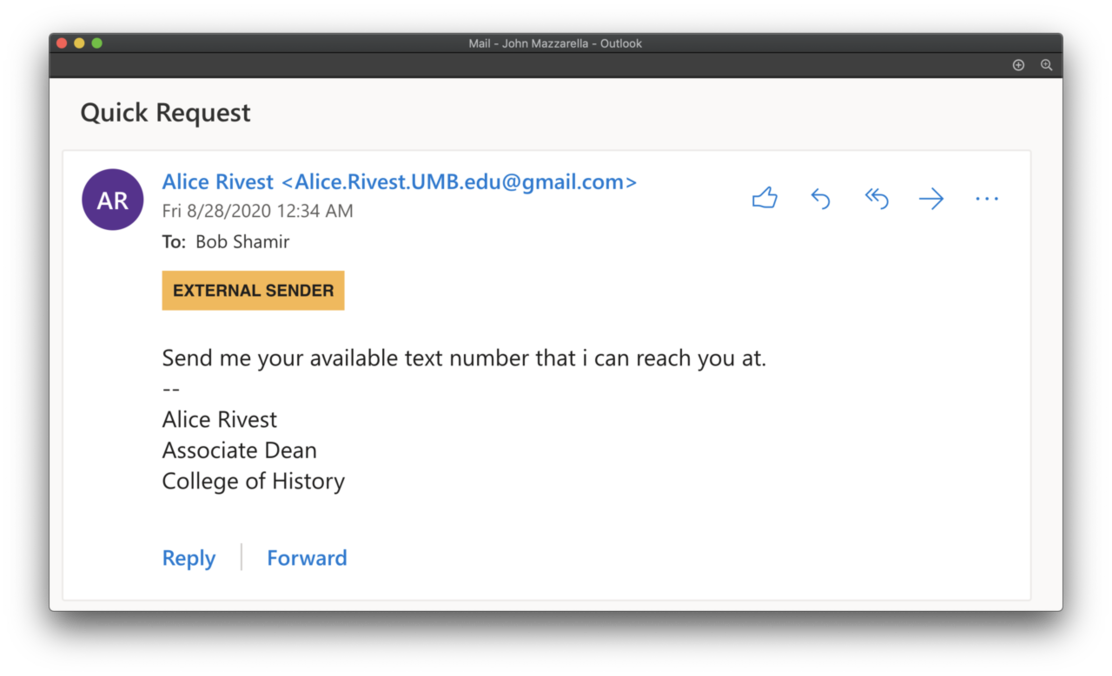This screenshot has height=676, width=1112.
Task: Like the message with the thumbs up icon
Action: click(764, 198)
